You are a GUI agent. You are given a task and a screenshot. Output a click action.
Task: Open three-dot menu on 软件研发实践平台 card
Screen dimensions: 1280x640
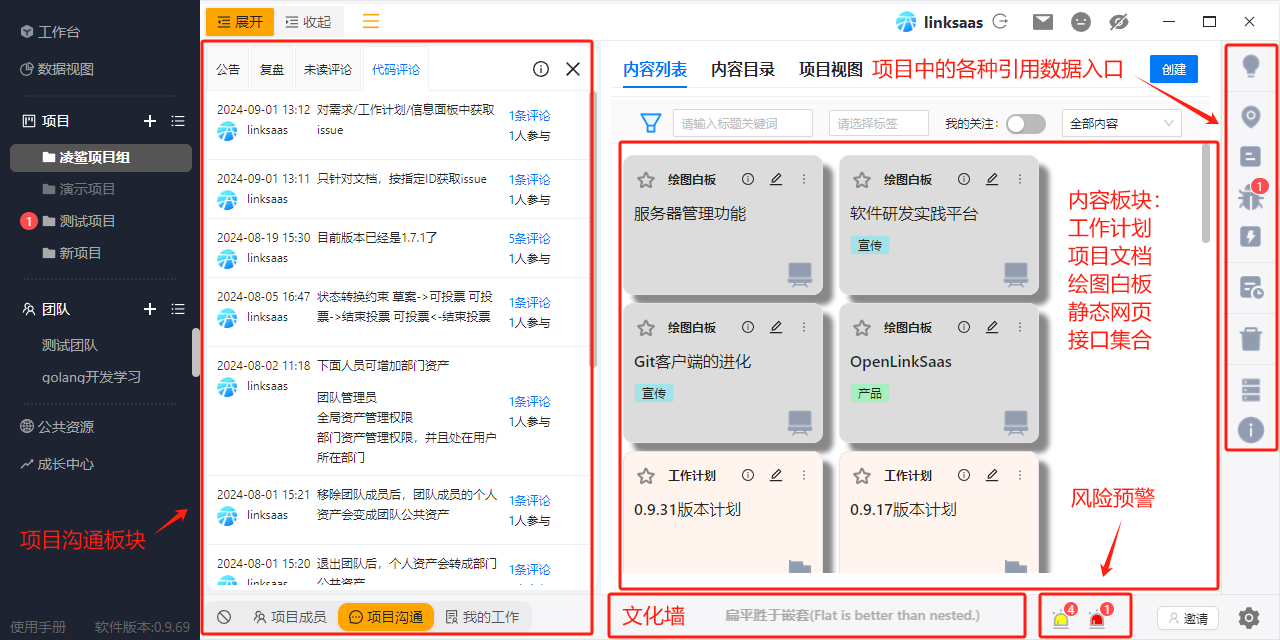tap(1020, 179)
